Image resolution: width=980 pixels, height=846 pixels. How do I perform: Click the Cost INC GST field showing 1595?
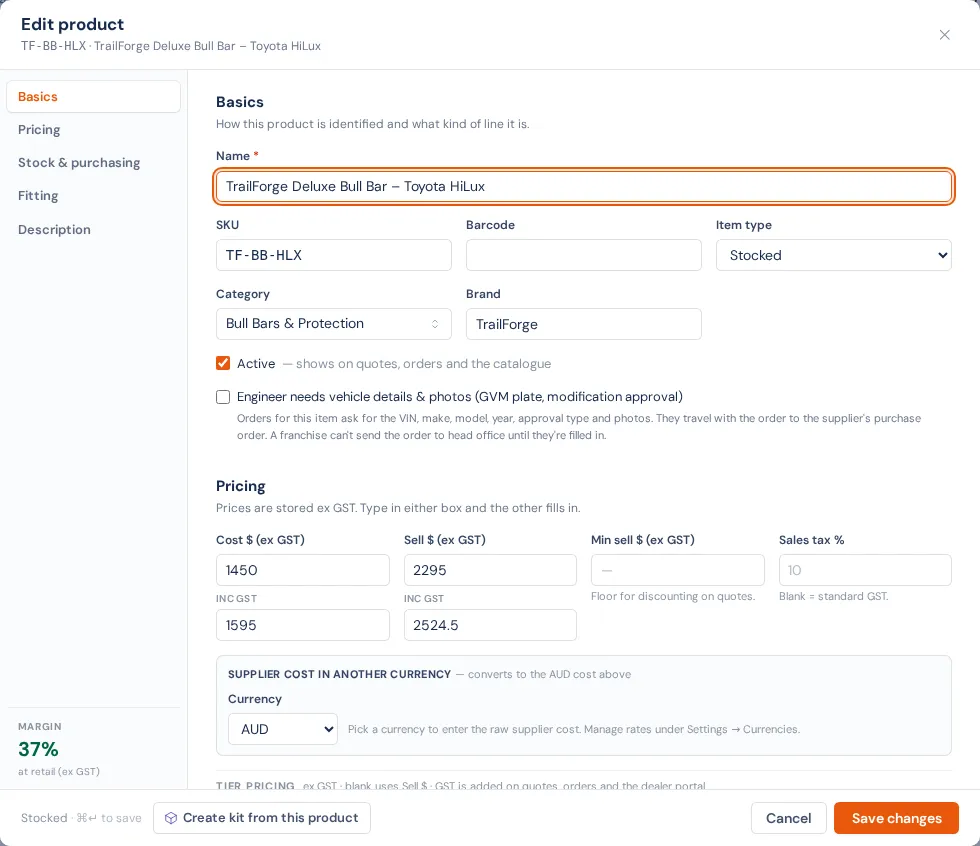click(x=302, y=625)
